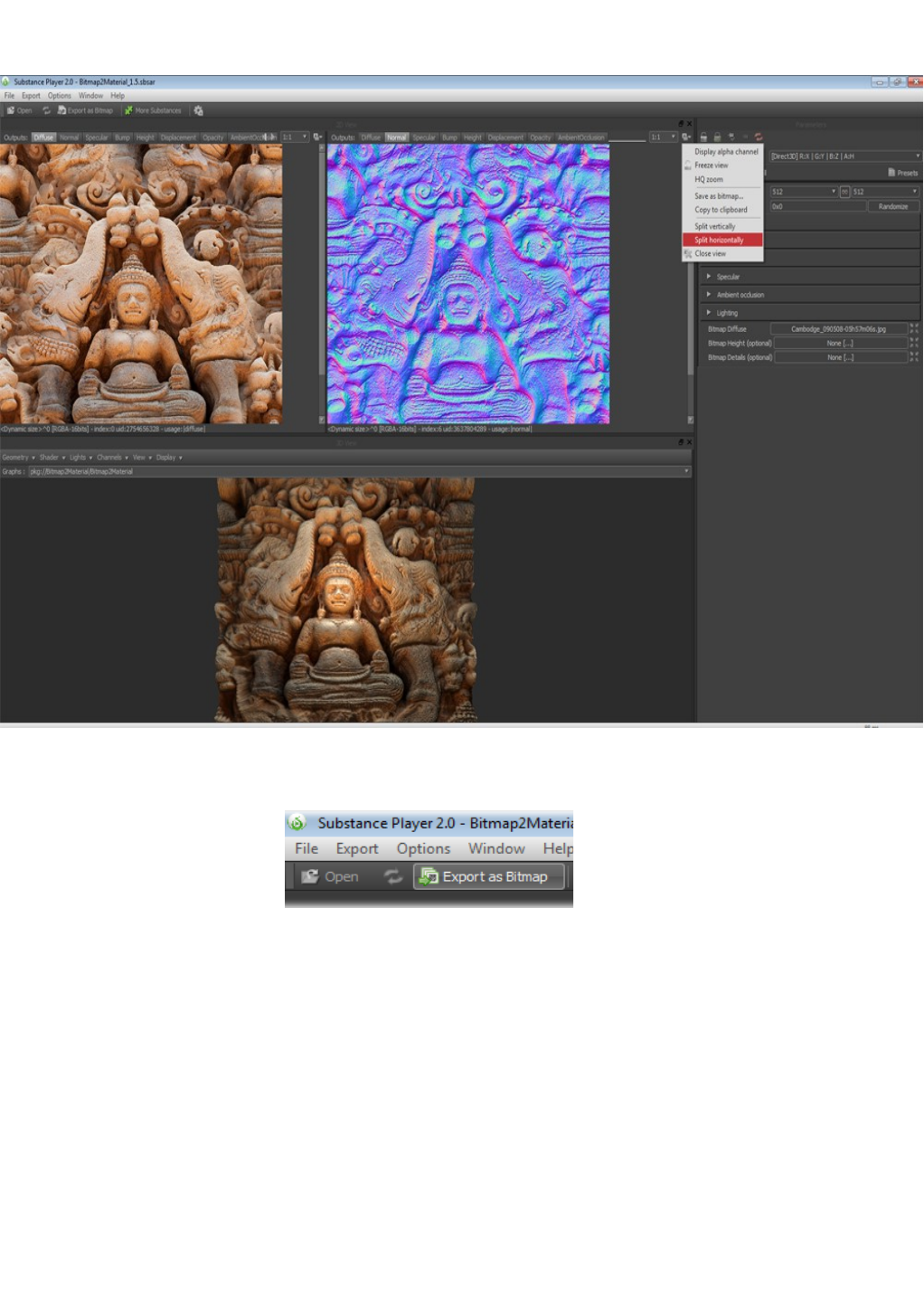The image size is (924, 1315).
Task: Open the Graphs package path dropdown
Action: (359, 471)
